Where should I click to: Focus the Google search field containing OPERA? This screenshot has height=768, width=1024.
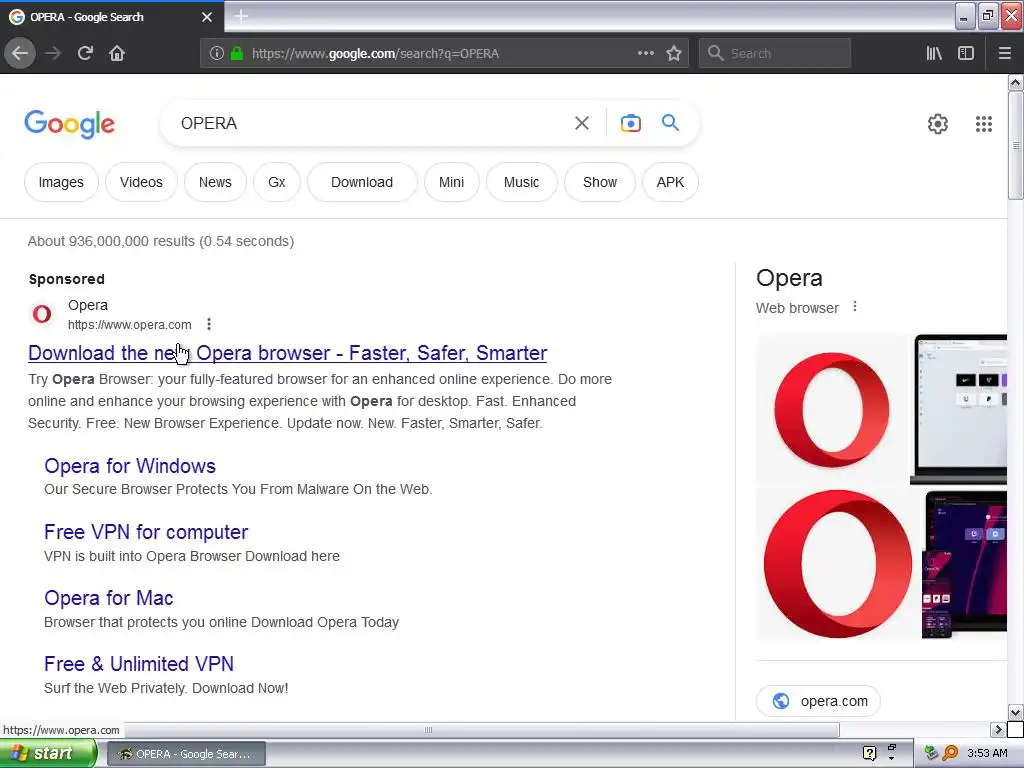pyautogui.click(x=372, y=123)
